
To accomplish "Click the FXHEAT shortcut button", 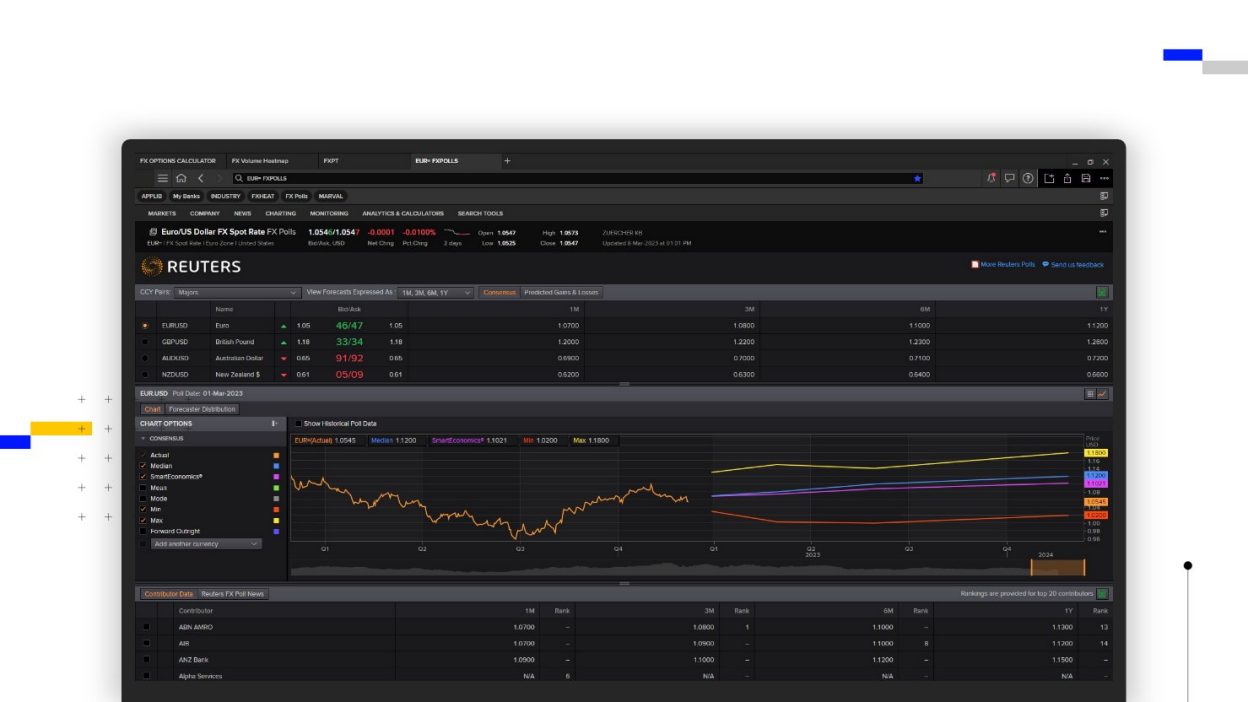I will 263,196.
